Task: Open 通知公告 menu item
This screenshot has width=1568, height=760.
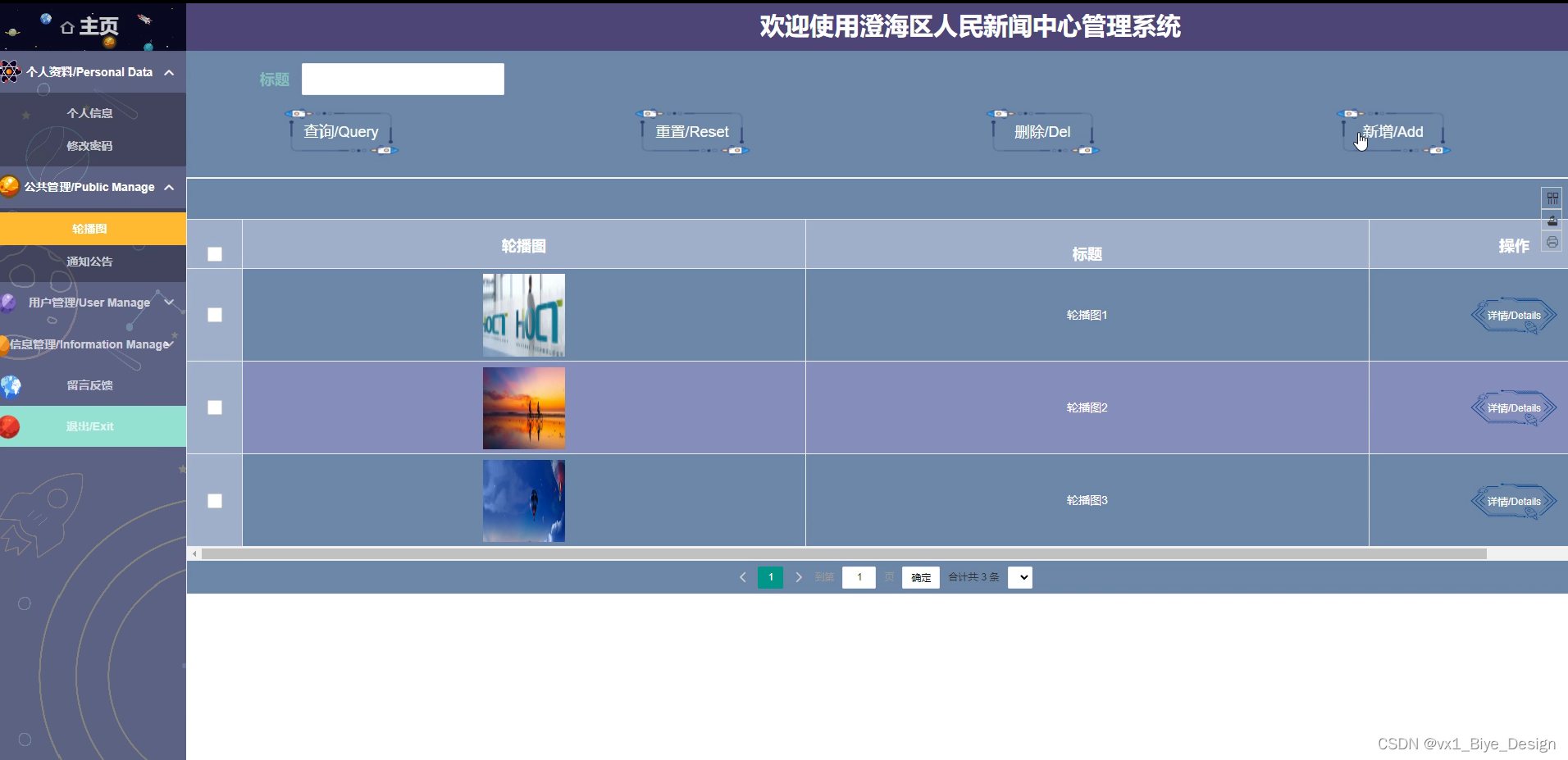Action: (93, 262)
